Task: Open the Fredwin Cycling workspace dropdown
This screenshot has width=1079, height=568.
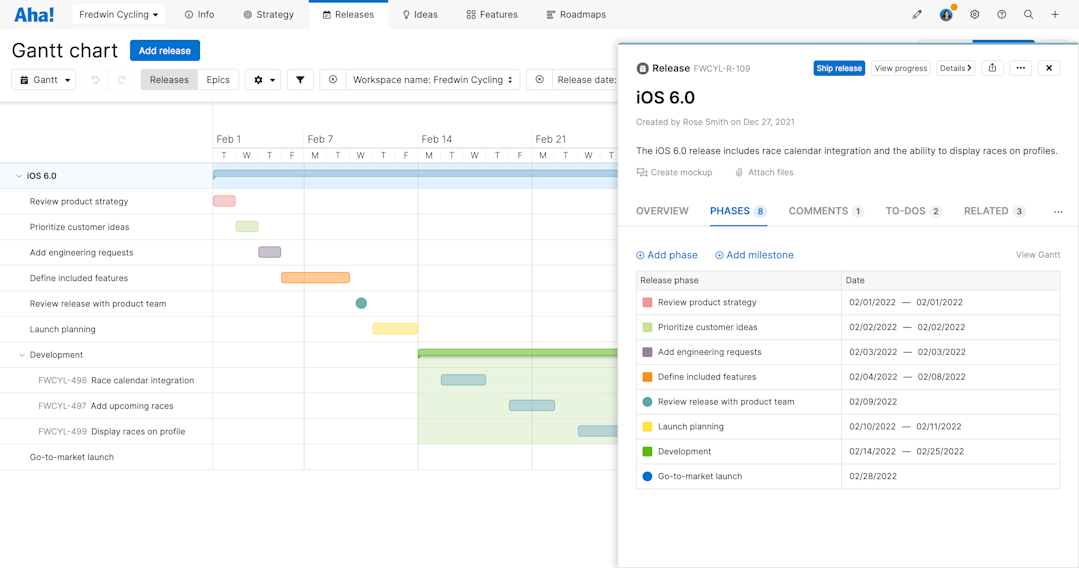Action: [x=118, y=14]
